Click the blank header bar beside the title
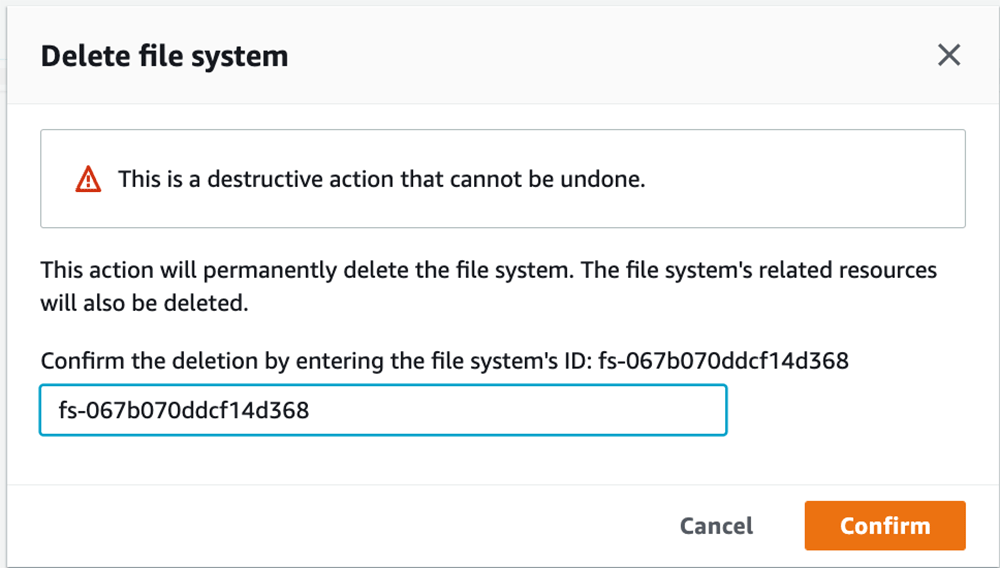The width and height of the screenshot is (1000, 568). tap(606, 56)
